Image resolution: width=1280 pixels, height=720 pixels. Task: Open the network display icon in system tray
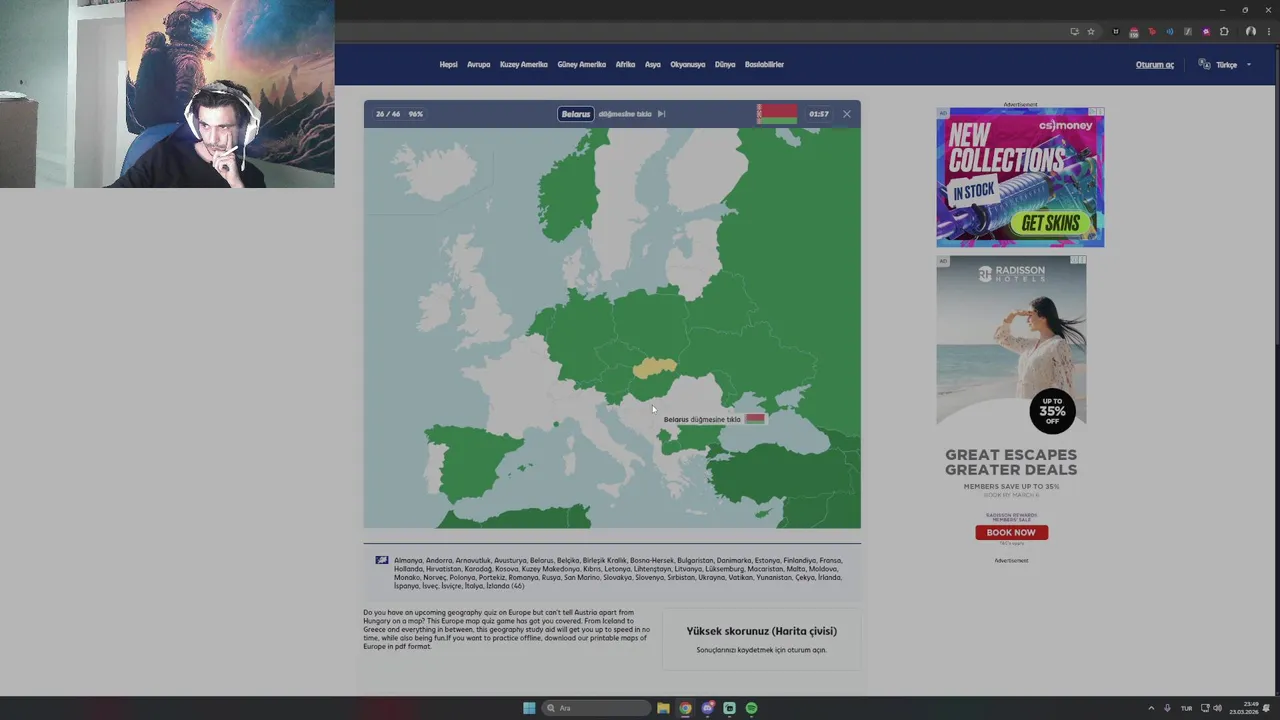pyautogui.click(x=1205, y=708)
